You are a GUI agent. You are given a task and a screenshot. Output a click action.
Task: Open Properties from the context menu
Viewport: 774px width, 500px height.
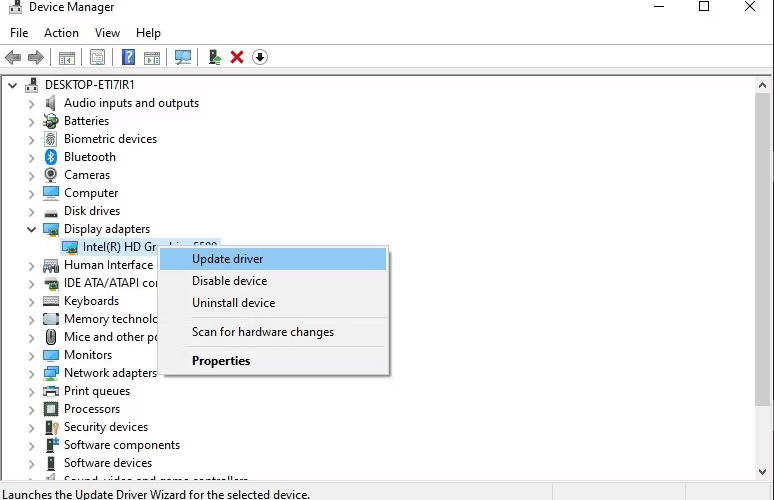[273, 361]
